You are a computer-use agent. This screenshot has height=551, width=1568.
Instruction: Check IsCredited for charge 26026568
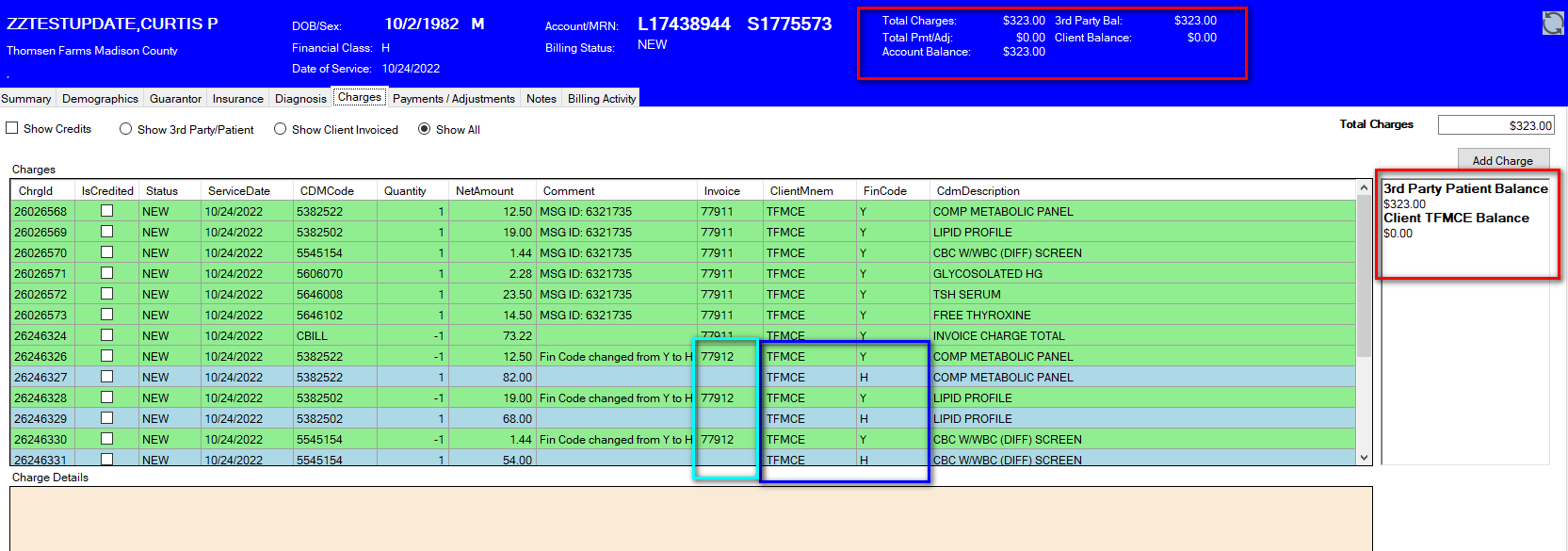click(x=106, y=211)
